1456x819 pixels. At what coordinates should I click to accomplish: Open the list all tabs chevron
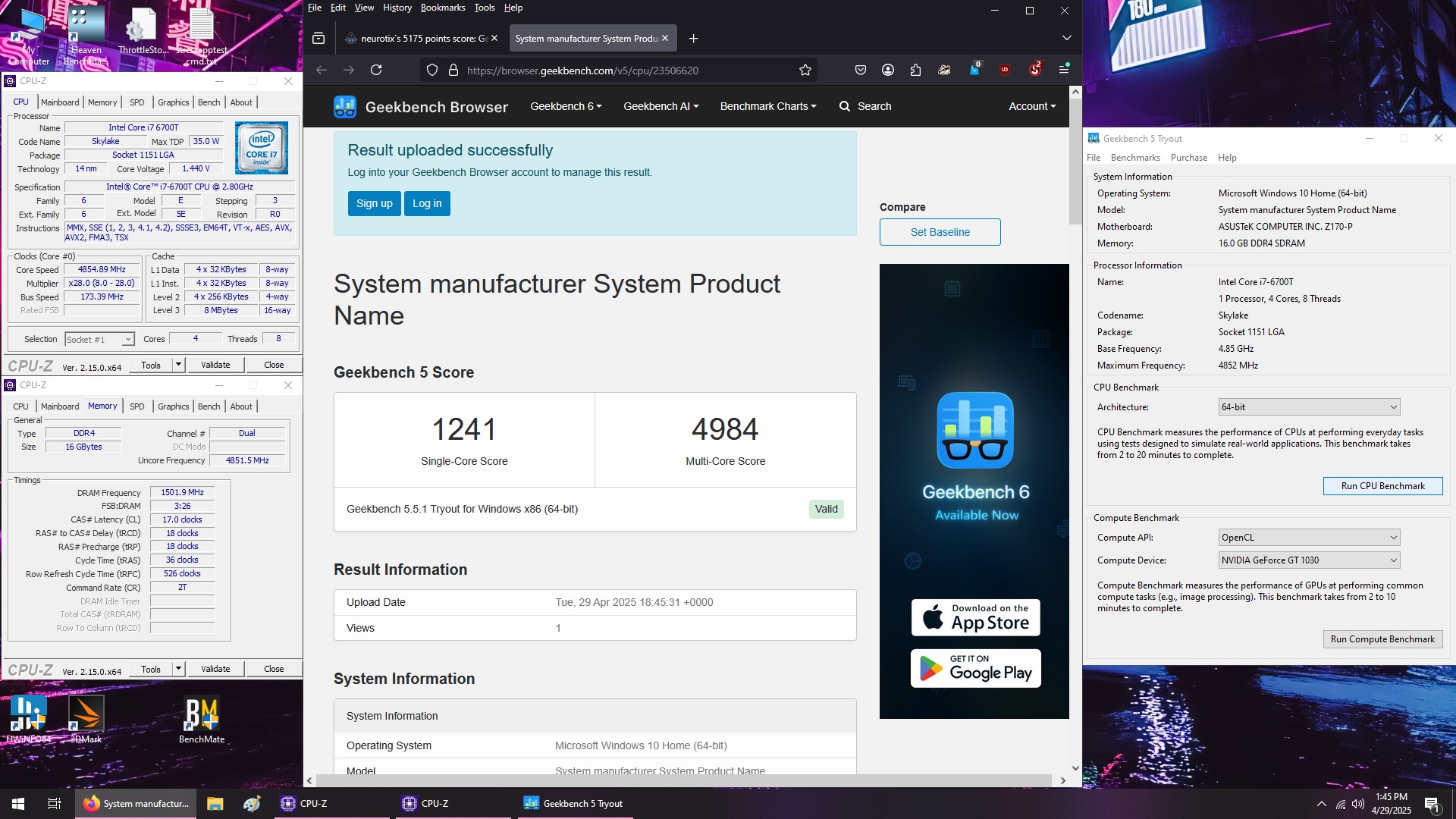pos(1067,38)
